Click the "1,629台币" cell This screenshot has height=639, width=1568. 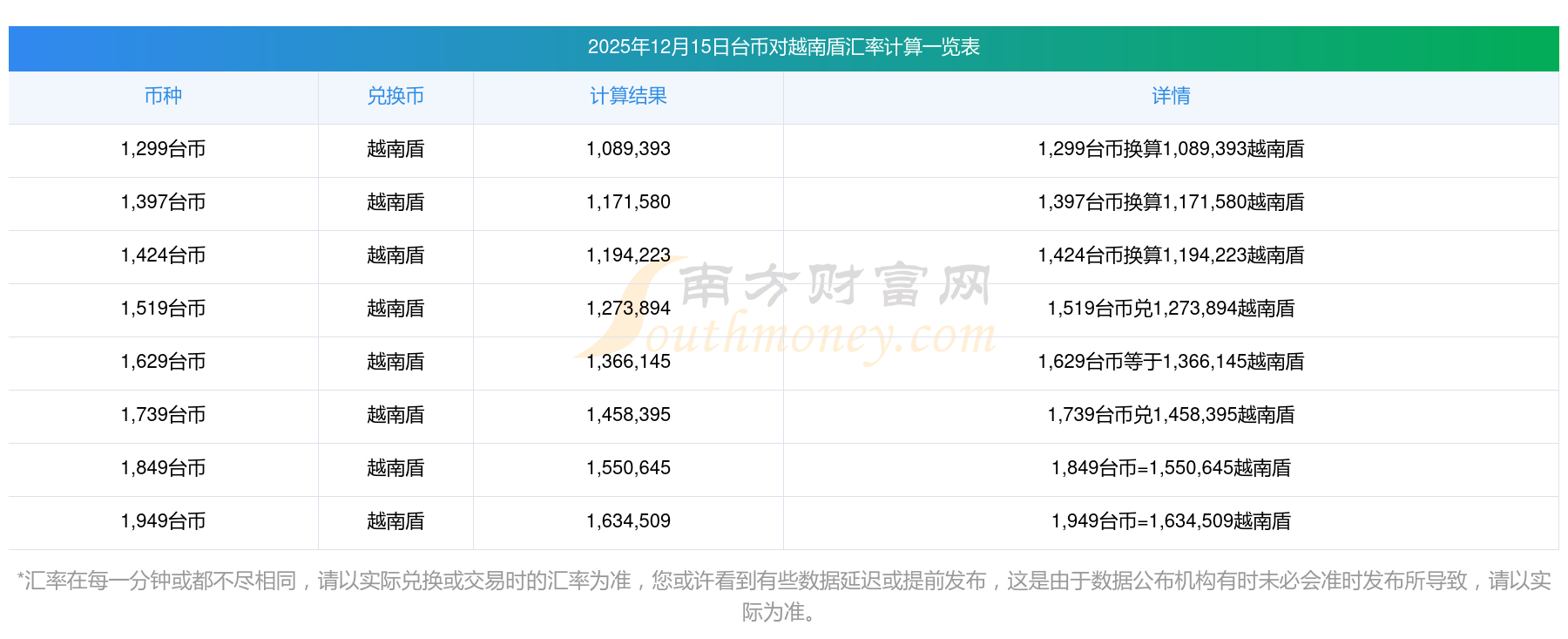(163, 362)
